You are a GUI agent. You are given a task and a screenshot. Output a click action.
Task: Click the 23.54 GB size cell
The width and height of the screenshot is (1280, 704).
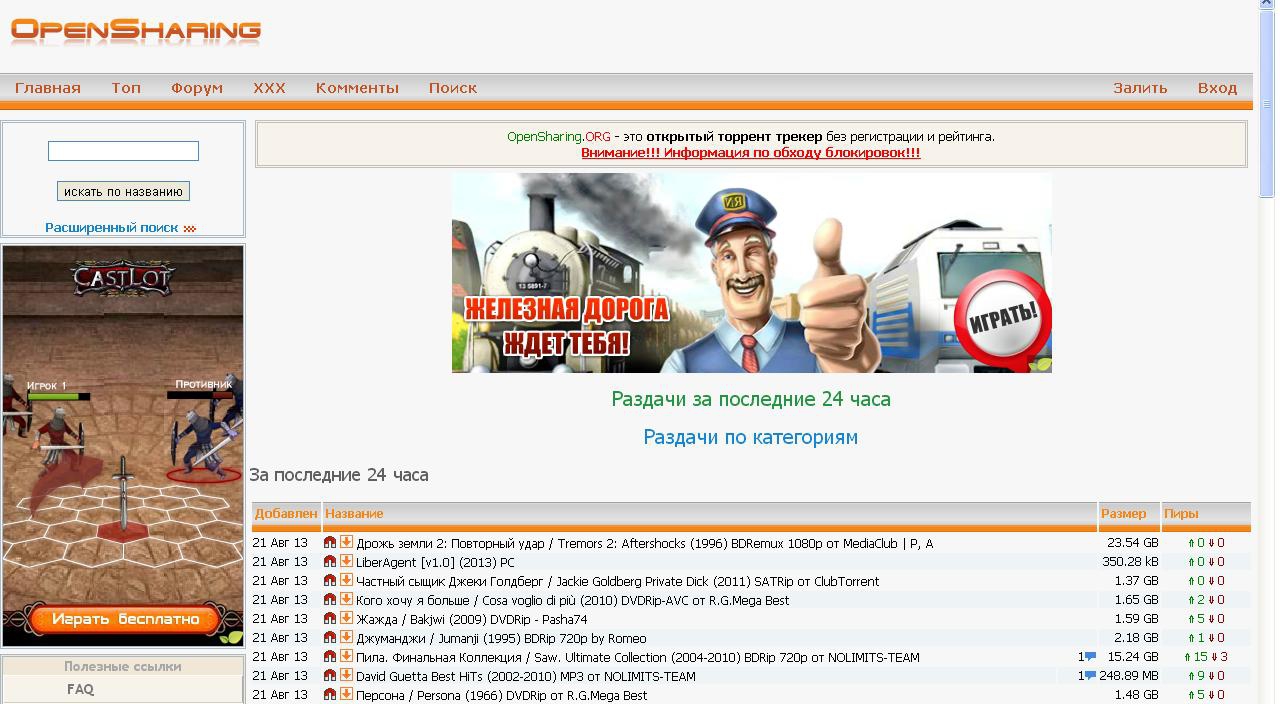click(x=1133, y=543)
